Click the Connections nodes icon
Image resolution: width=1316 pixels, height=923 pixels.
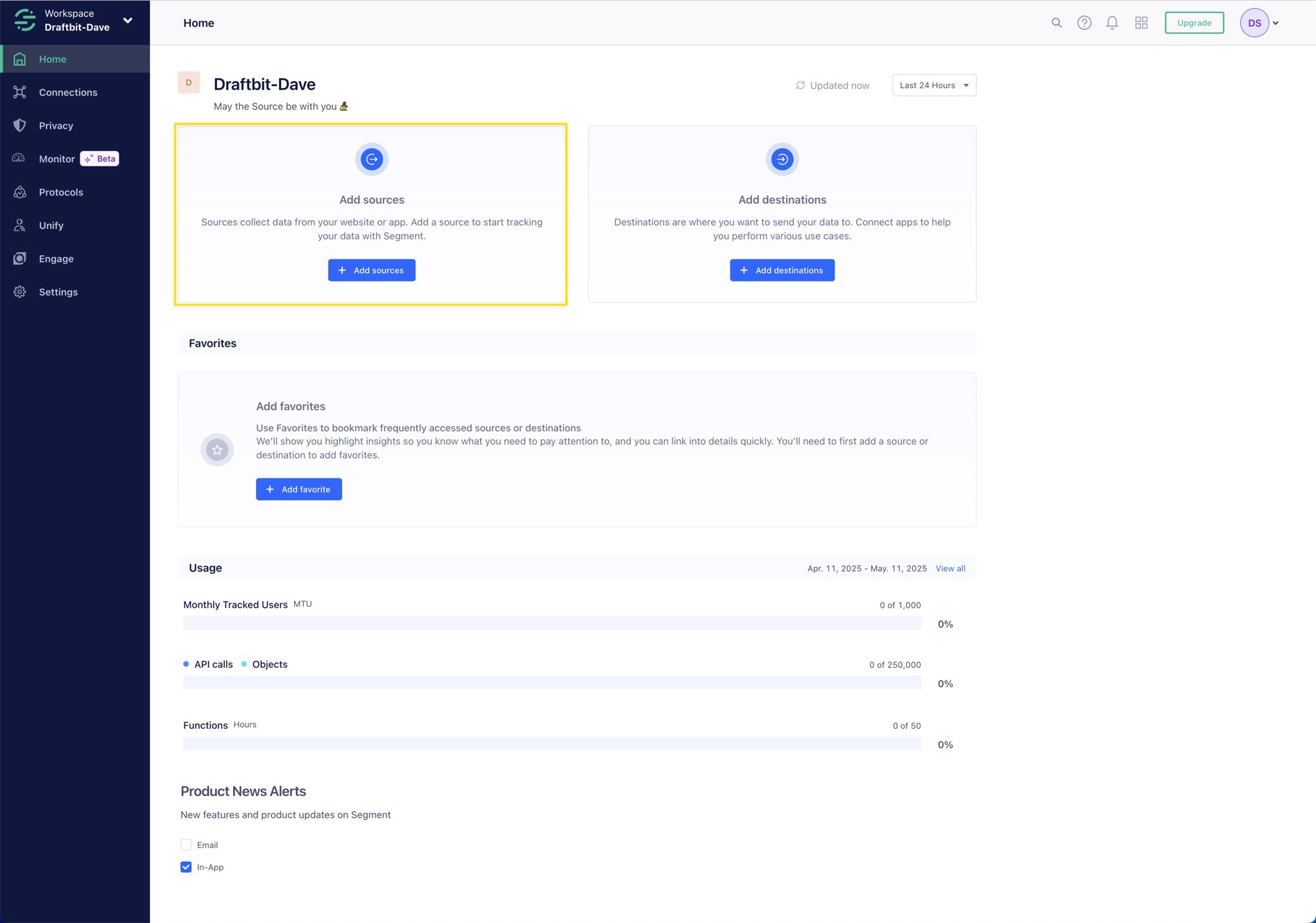[x=19, y=92]
